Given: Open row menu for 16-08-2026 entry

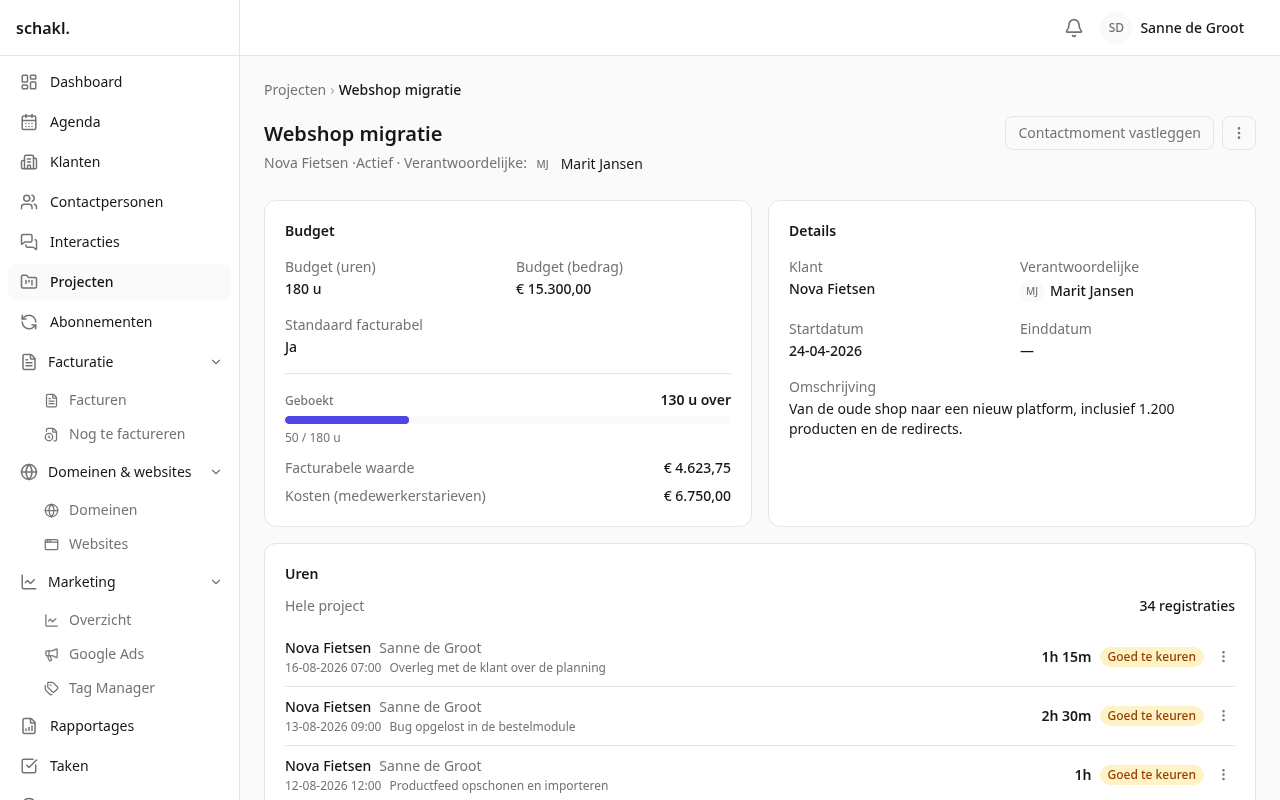Looking at the screenshot, I should pos(1223,657).
